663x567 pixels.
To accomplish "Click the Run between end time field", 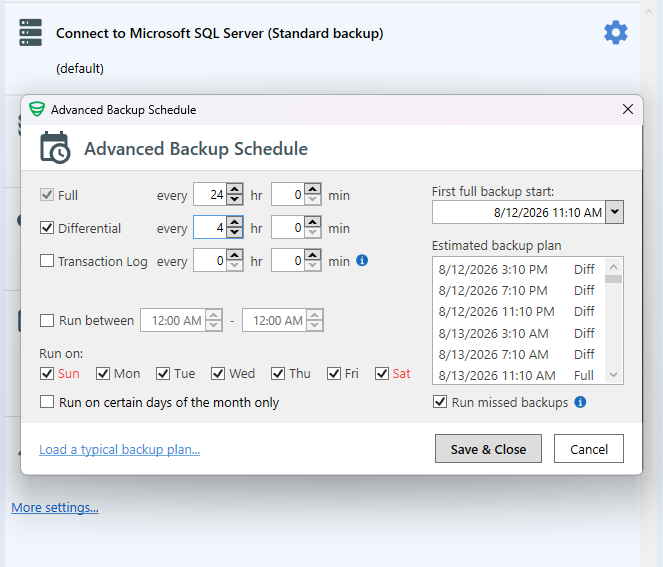I will coord(275,320).
